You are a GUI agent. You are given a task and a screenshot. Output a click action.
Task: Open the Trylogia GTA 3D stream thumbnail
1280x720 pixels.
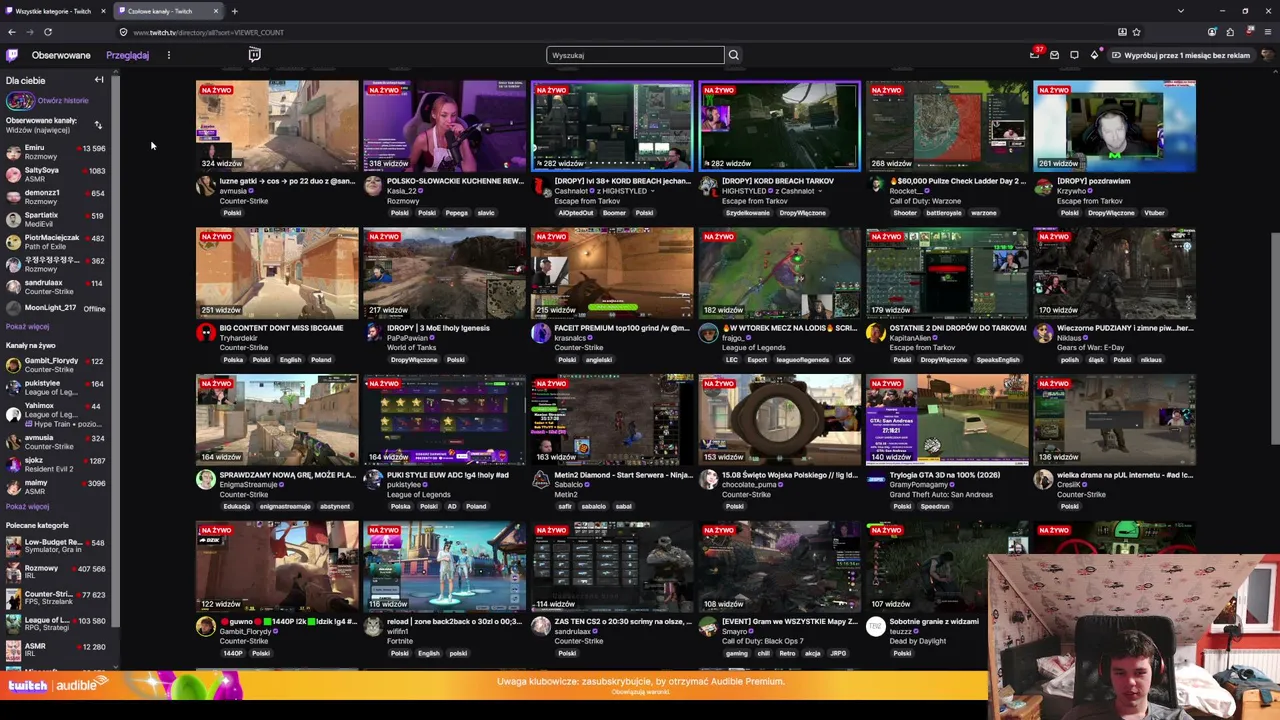(x=947, y=420)
